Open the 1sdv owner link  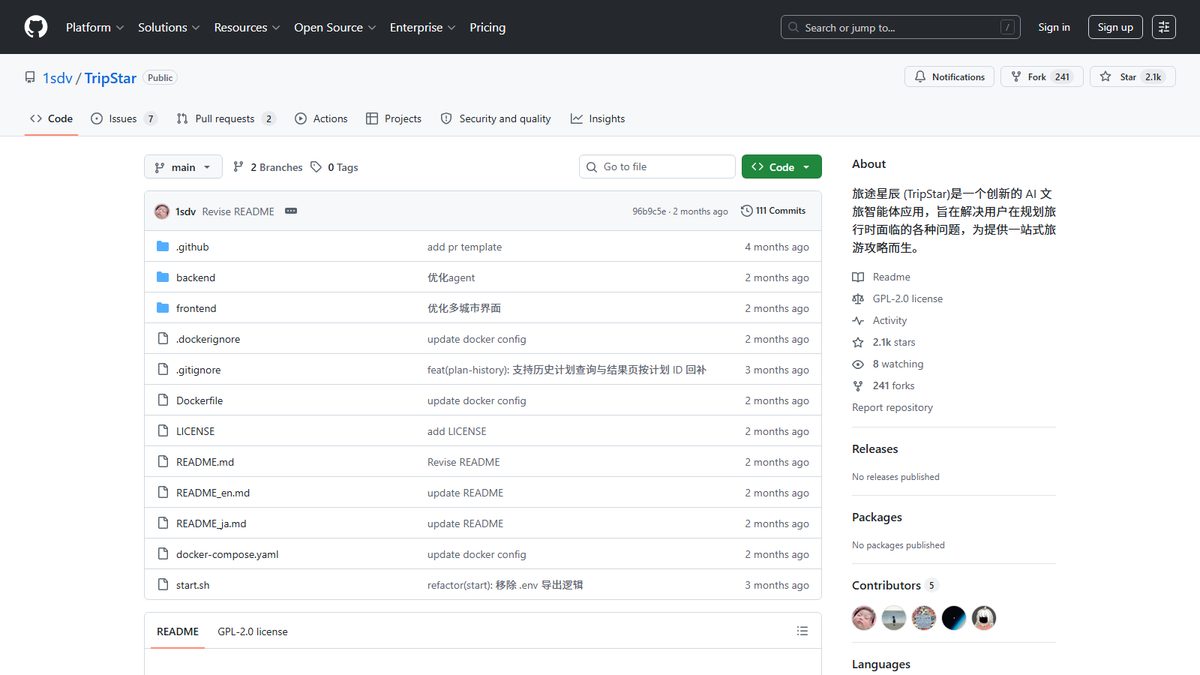pos(58,78)
